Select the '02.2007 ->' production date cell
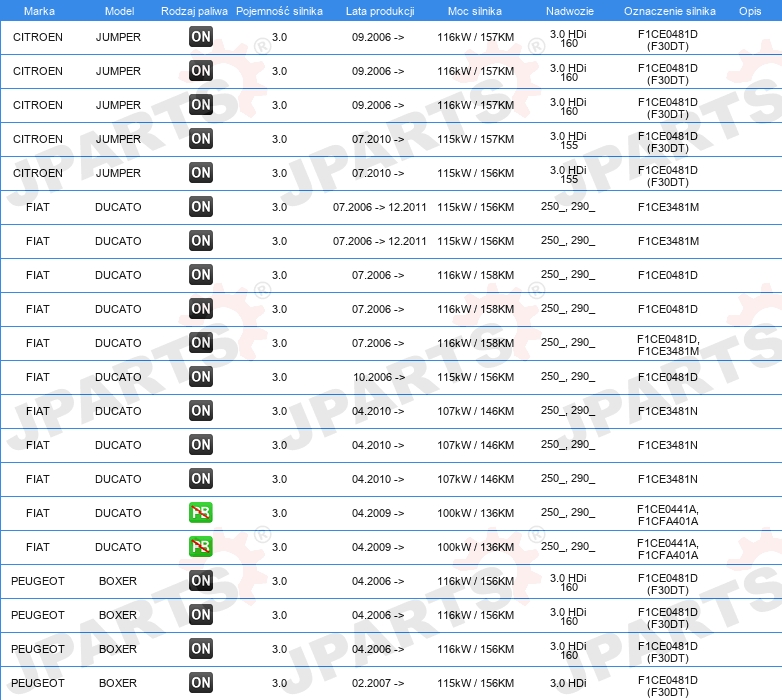This screenshot has width=782, height=700. 378,683
